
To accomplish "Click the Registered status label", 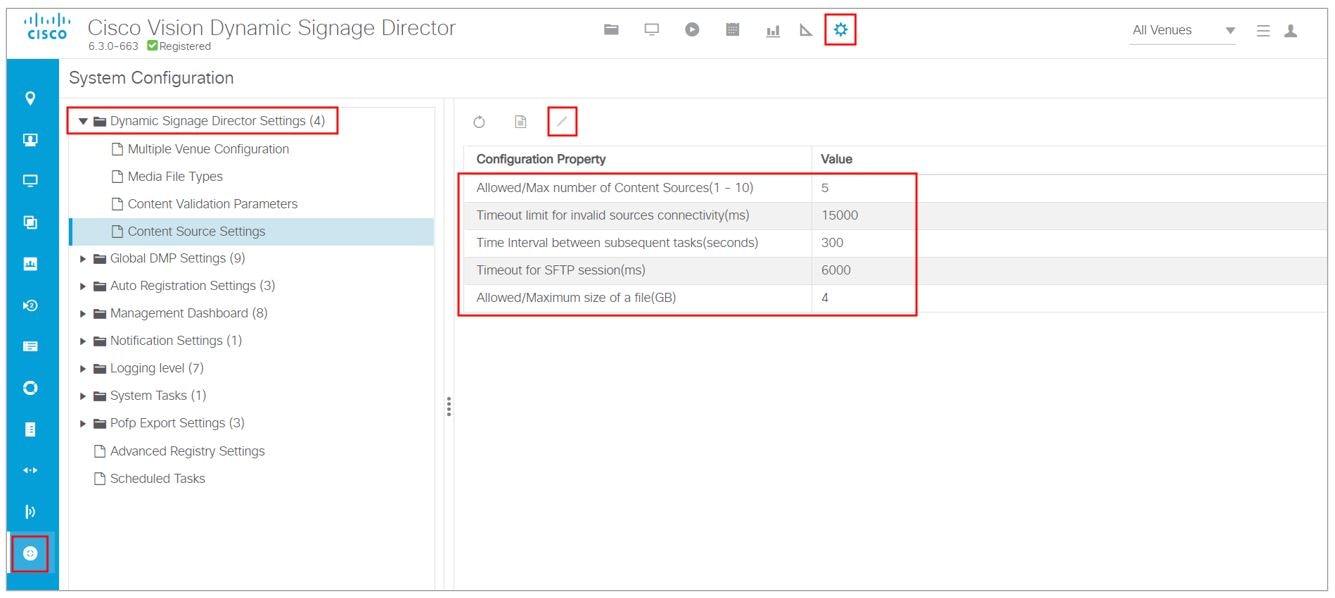I will pos(184,46).
